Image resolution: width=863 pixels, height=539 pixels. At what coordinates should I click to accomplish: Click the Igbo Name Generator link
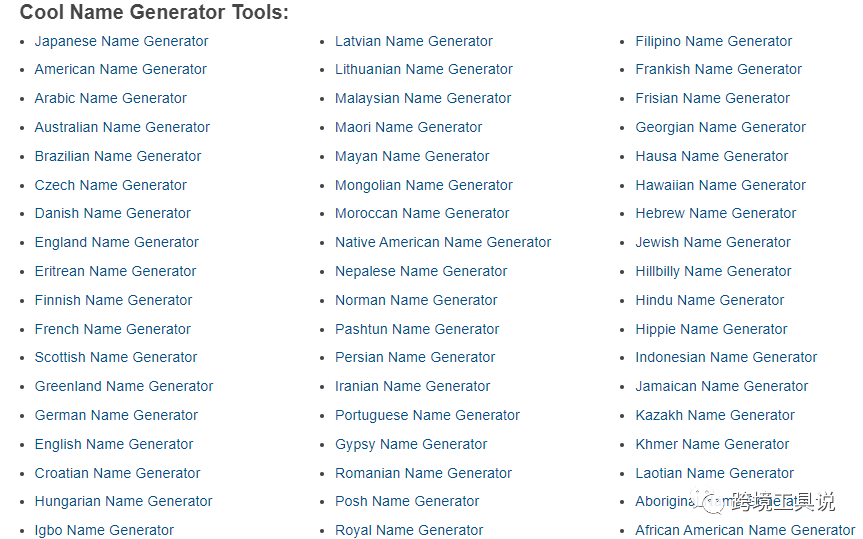[x=104, y=530]
